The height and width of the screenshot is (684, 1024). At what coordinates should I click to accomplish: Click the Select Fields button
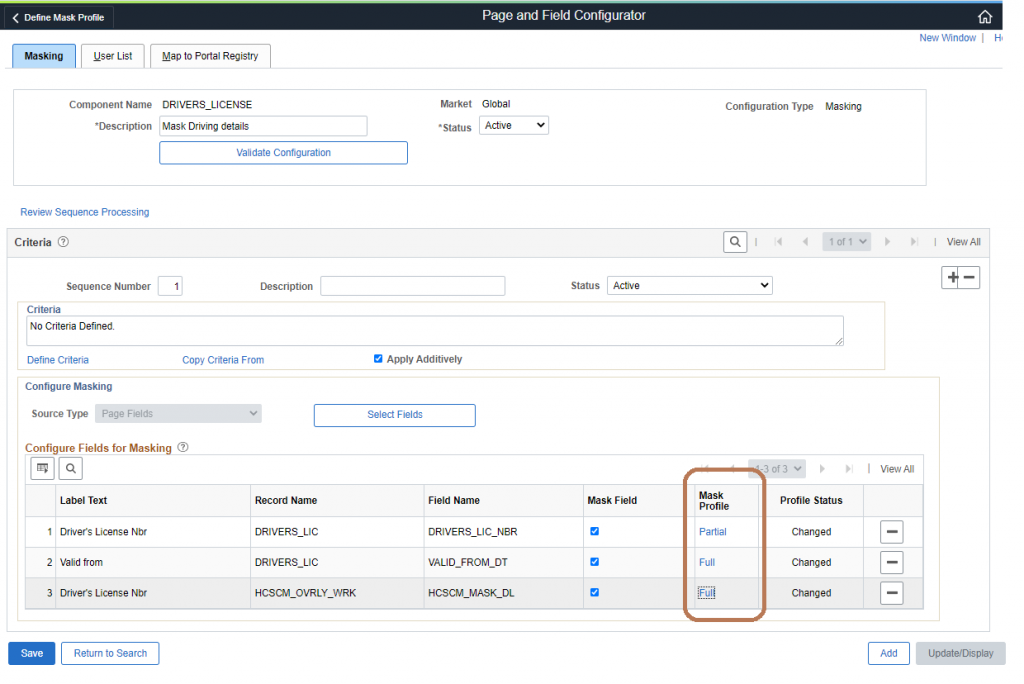(x=394, y=415)
